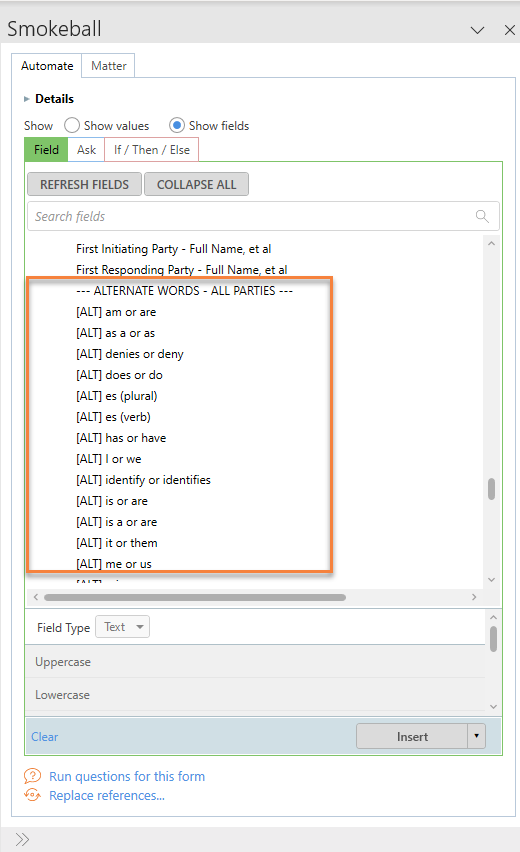Screen dimensions: 520x852
Task: Switch to the Matter tab
Action: 108,66
